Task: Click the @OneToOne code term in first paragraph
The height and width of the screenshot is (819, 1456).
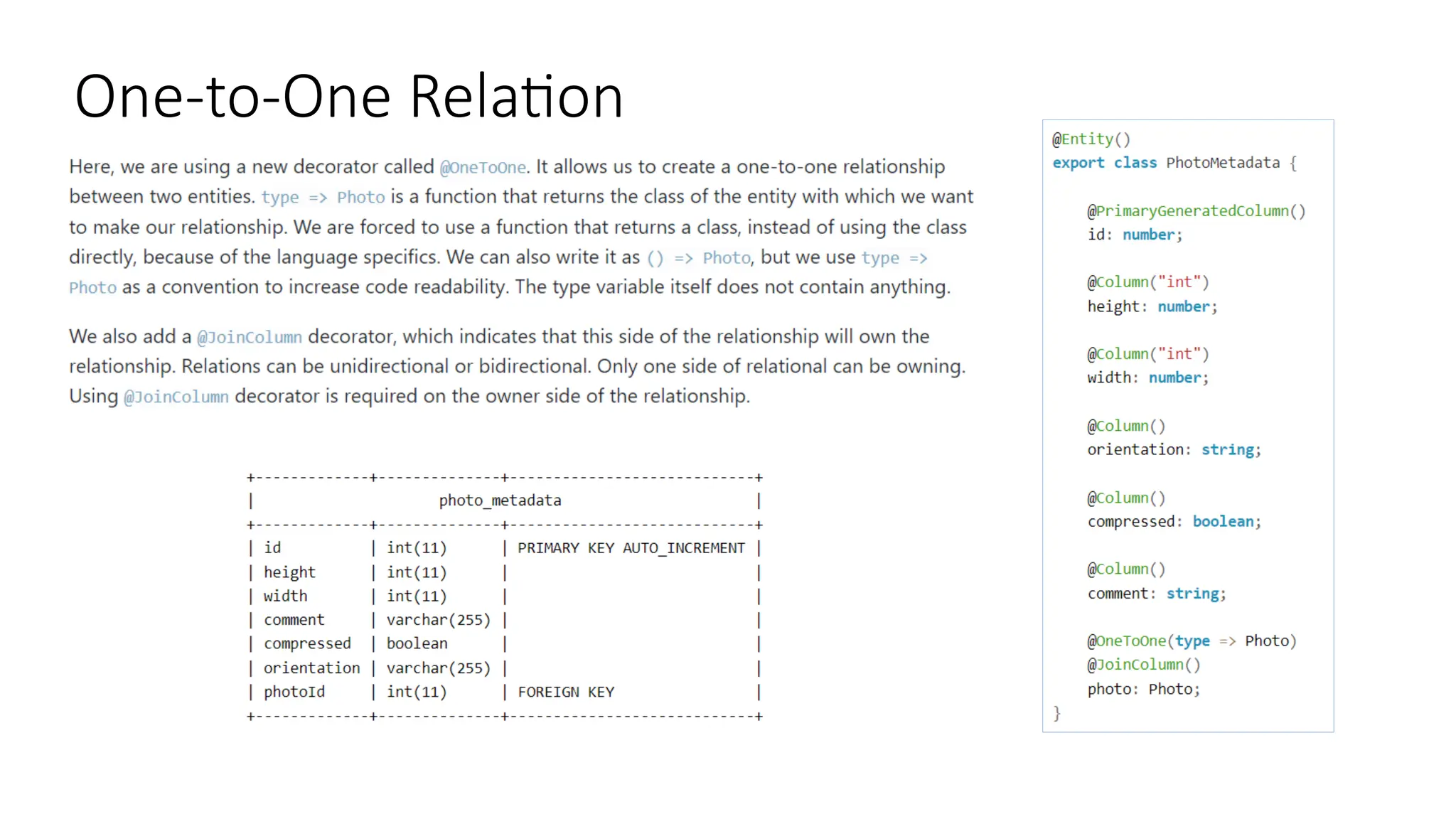Action: [x=483, y=168]
